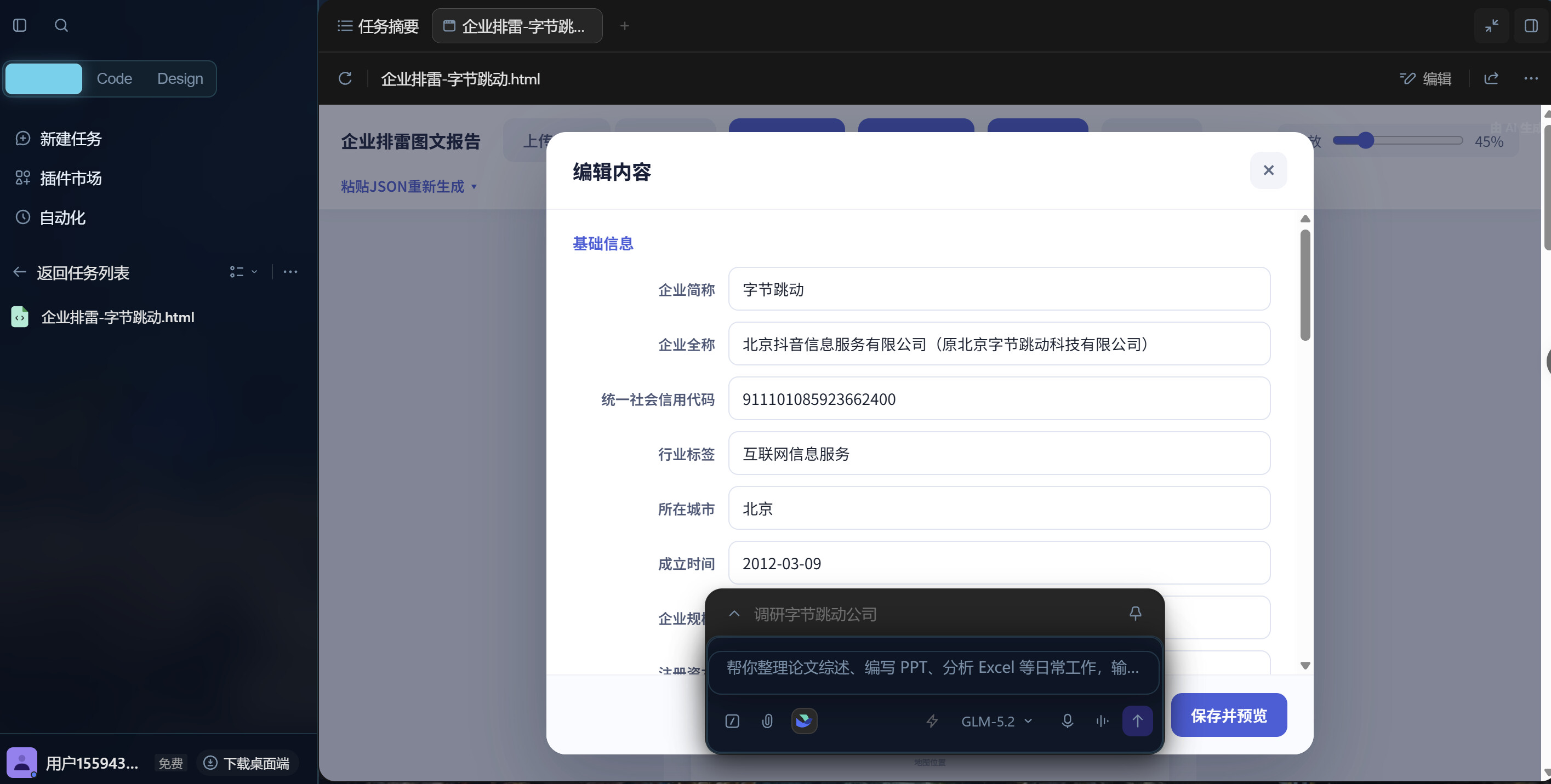
Task: Click the 基础信息 section heading
Action: click(x=602, y=243)
